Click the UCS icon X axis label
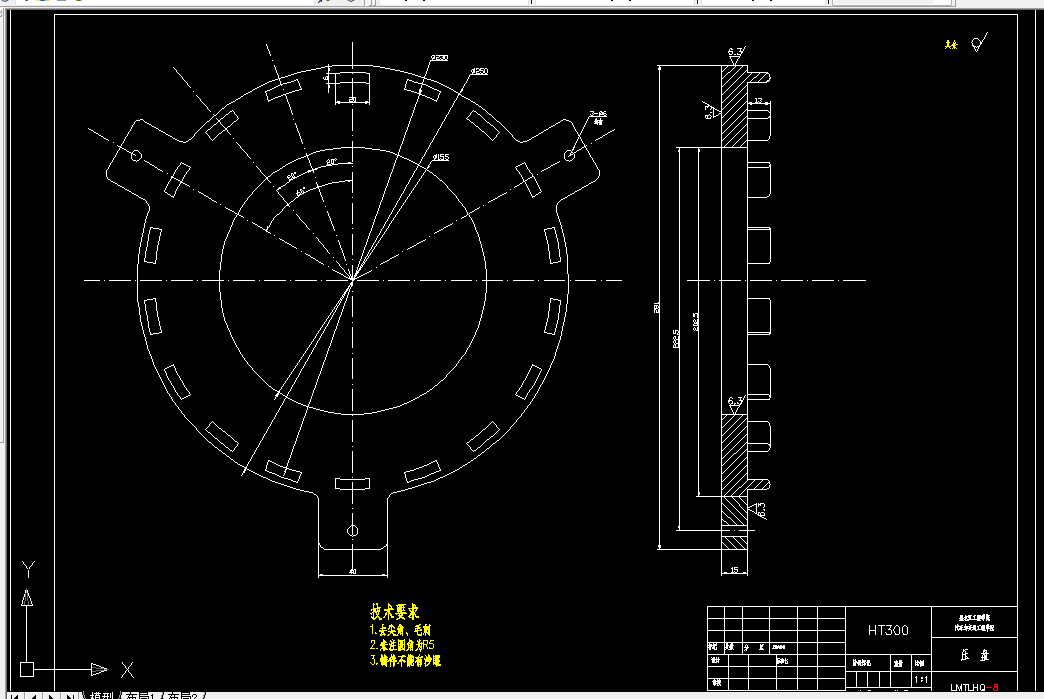The image size is (1044, 699). pos(127,670)
